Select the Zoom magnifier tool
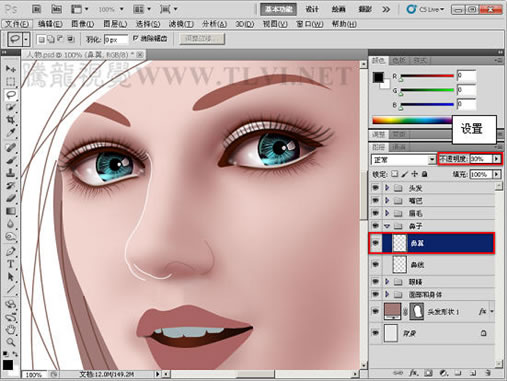507x381 pixels. [x=11, y=342]
